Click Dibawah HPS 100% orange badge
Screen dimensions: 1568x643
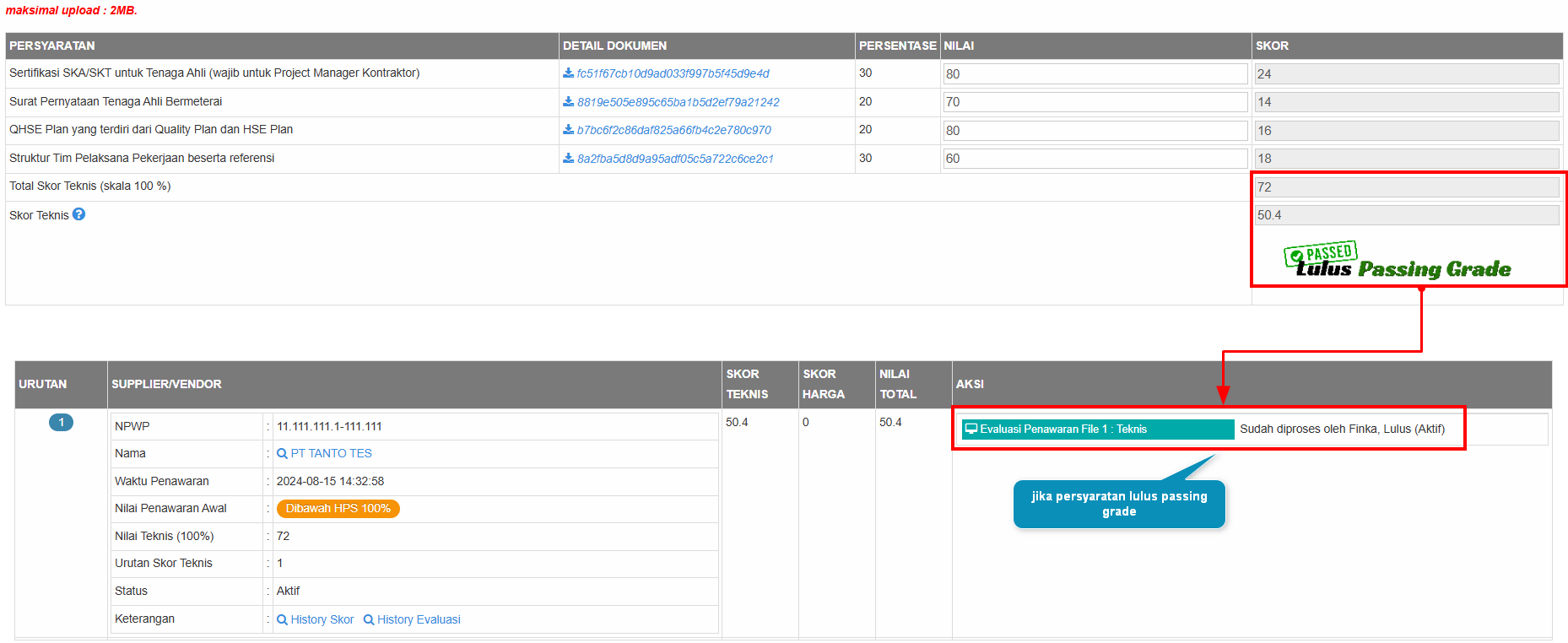click(x=338, y=509)
